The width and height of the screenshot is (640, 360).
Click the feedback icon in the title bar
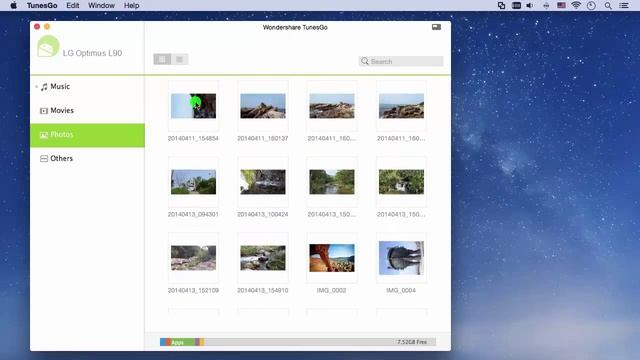[436, 27]
